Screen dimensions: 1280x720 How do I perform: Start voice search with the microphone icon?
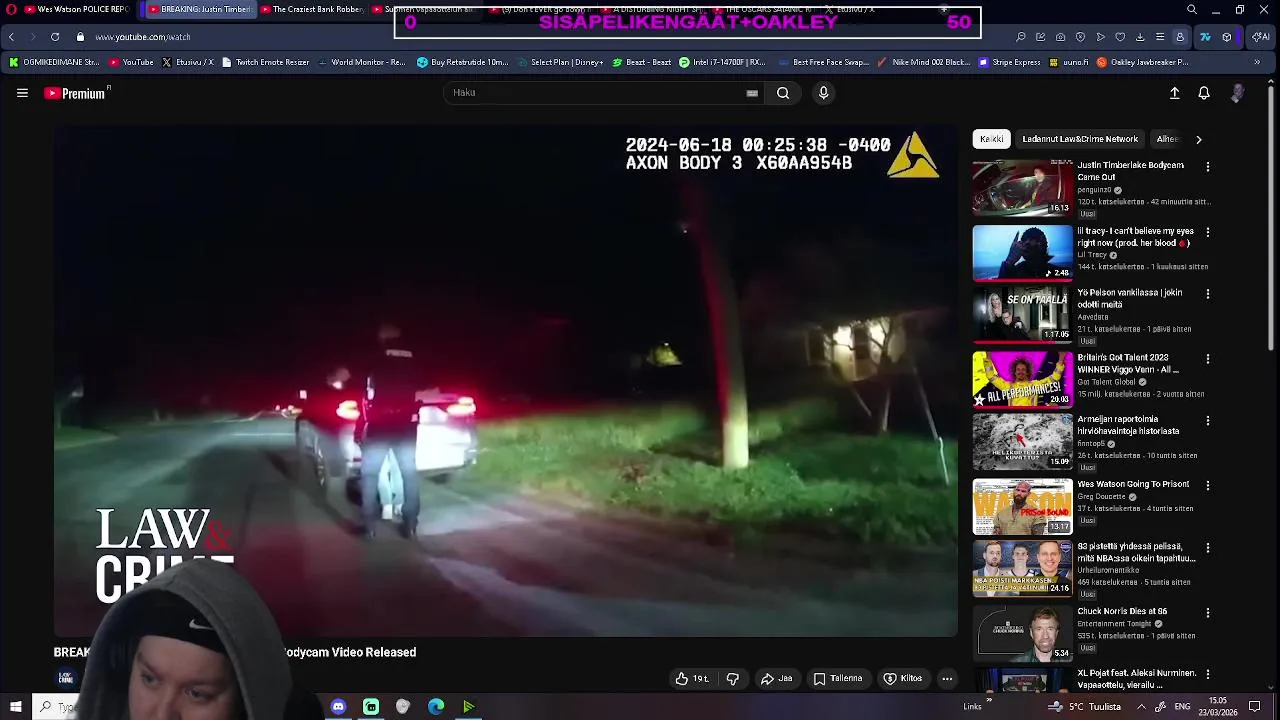823,93
